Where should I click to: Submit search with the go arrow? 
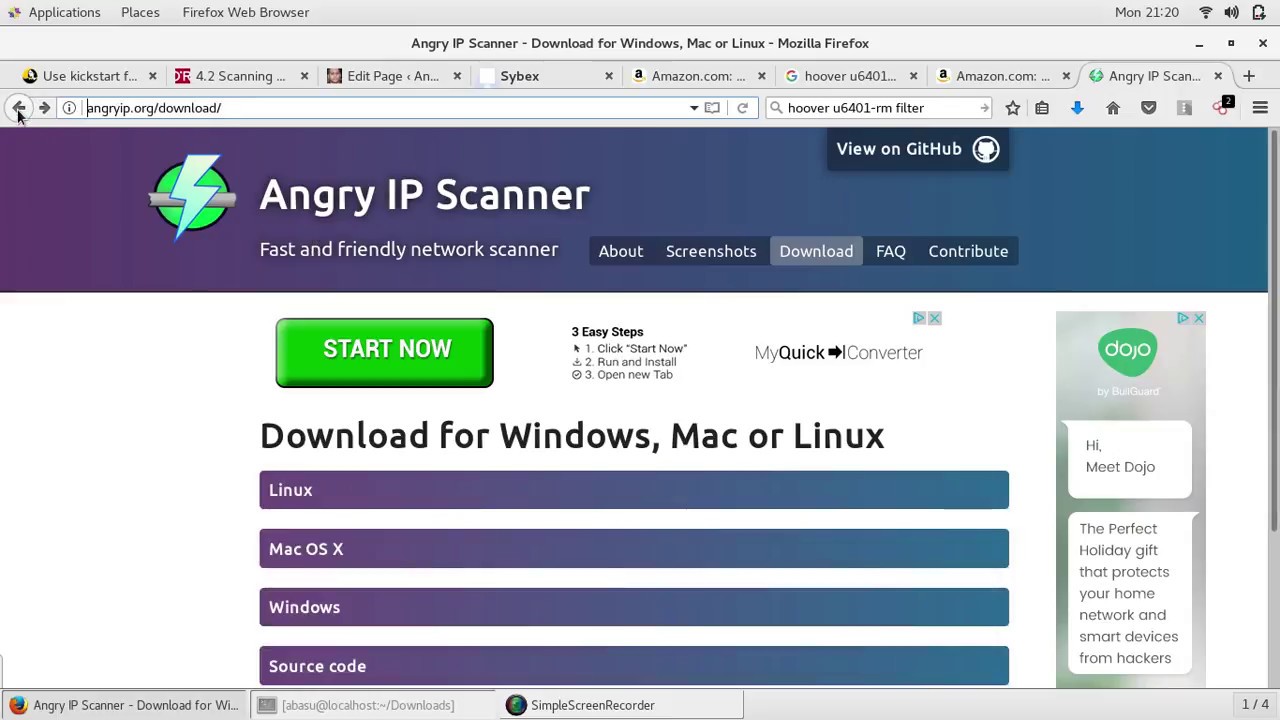(984, 108)
